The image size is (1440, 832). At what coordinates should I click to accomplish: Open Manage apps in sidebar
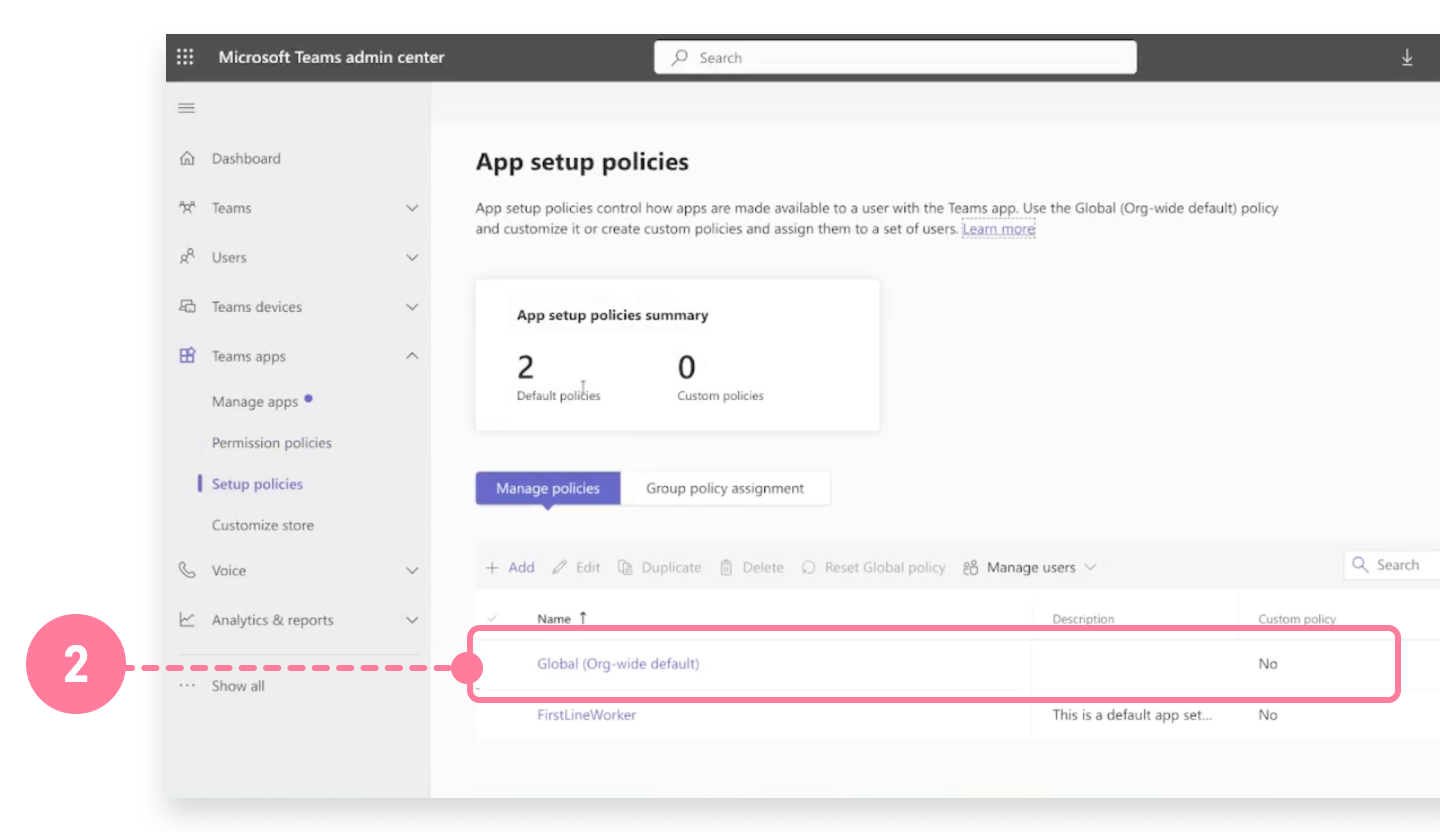[255, 401]
